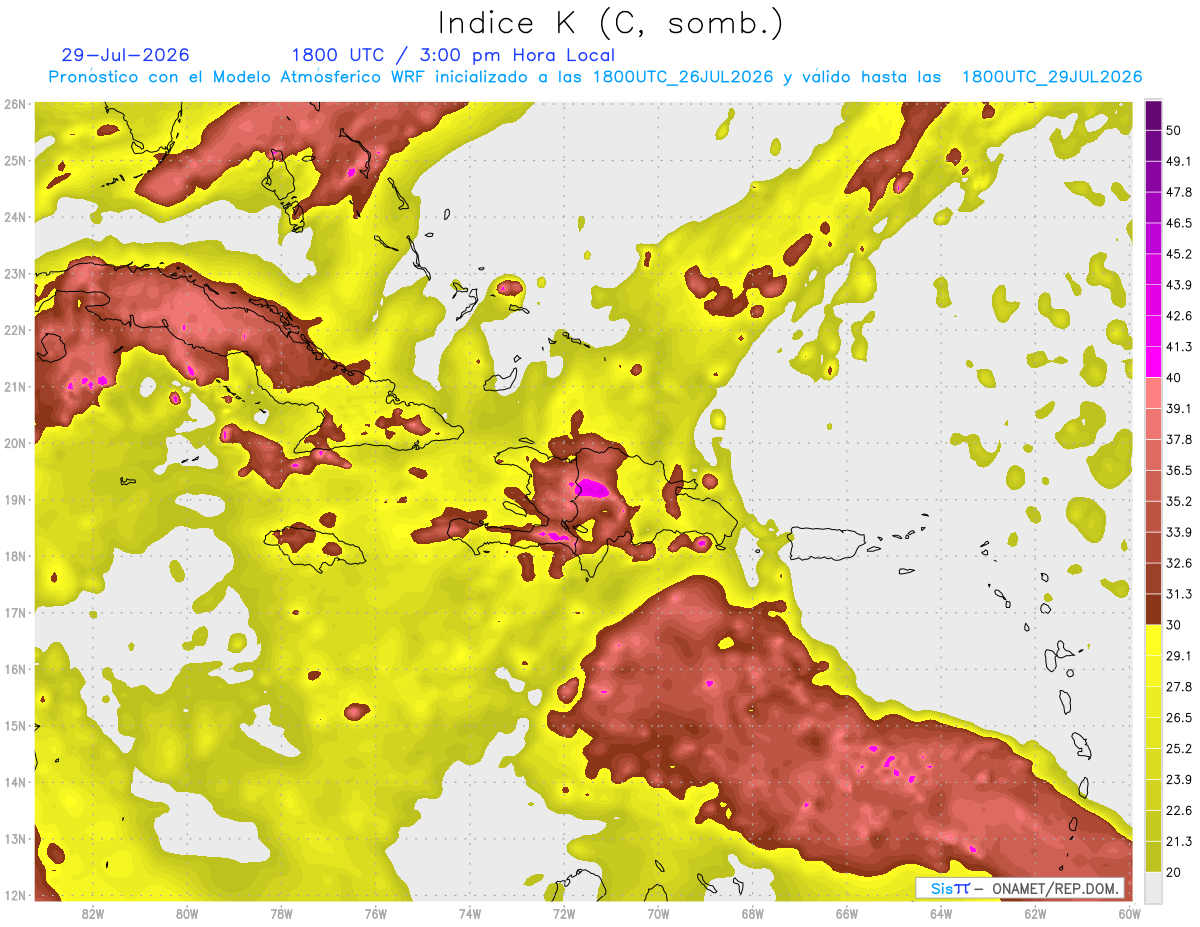The width and height of the screenshot is (1200, 927).
Task: Click the "ONAMET/REP.DOM." credit label
Action: click(x=1054, y=888)
